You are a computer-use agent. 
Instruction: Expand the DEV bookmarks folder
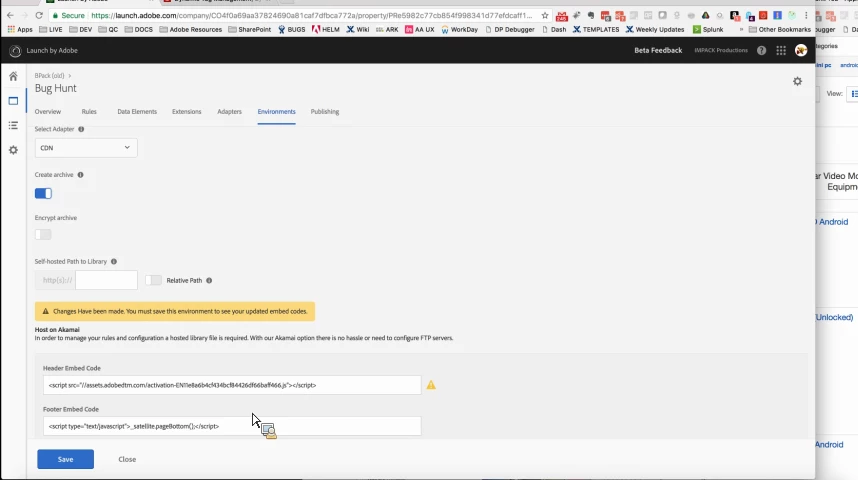pyautogui.click(x=80, y=30)
